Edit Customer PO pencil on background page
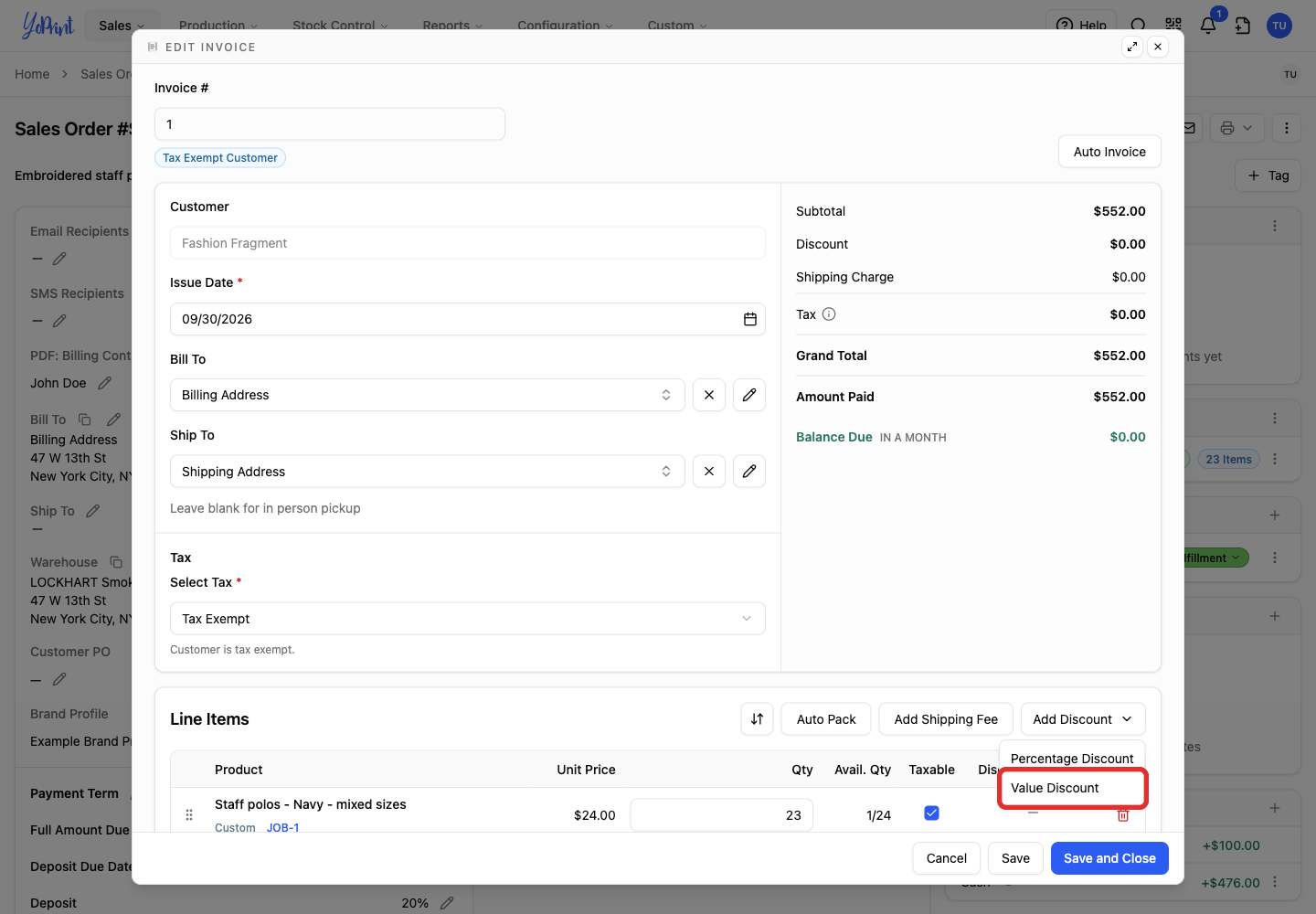 point(59,679)
